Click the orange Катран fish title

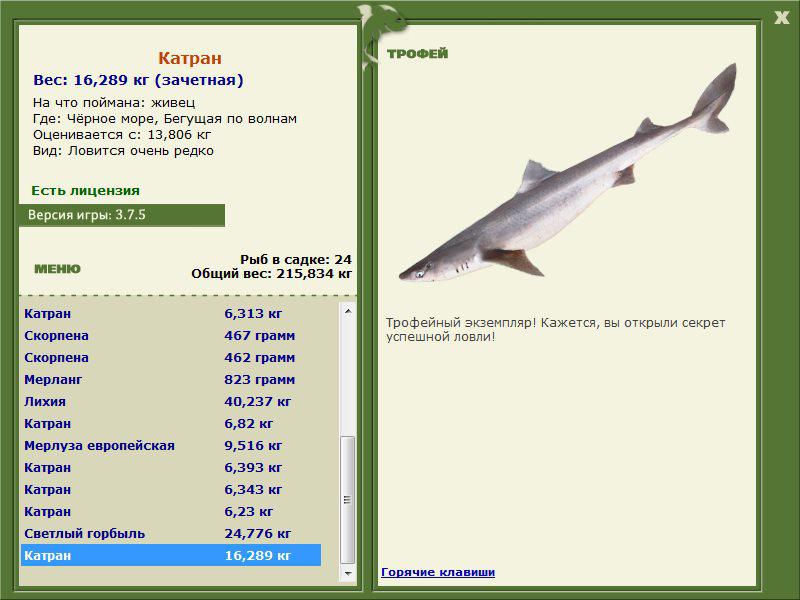(190, 58)
